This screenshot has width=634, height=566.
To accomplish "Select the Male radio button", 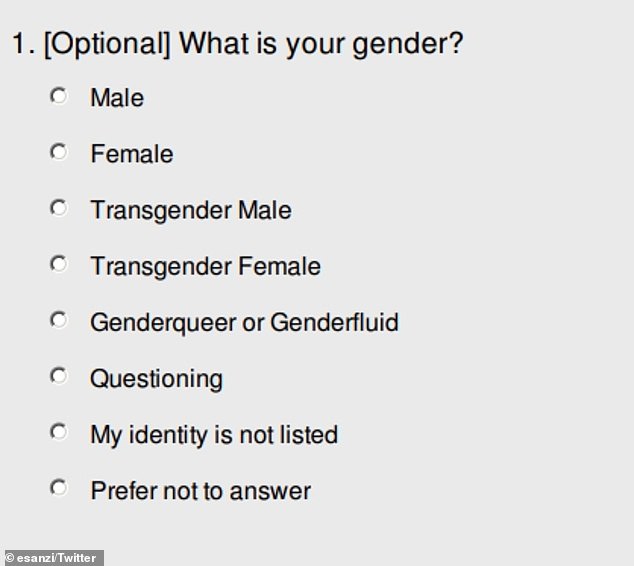I will tap(59, 96).
